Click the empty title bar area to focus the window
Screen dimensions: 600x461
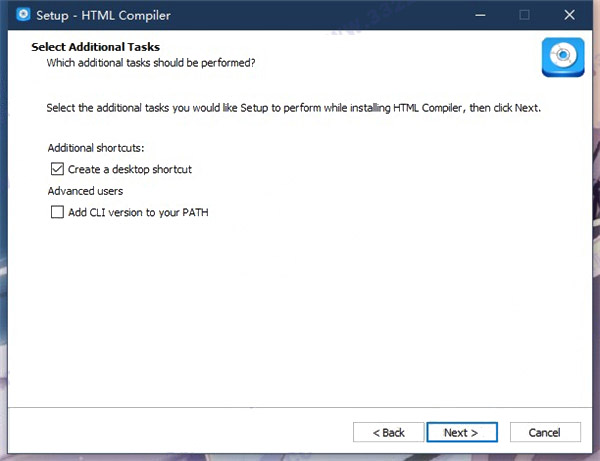(x=320, y=15)
